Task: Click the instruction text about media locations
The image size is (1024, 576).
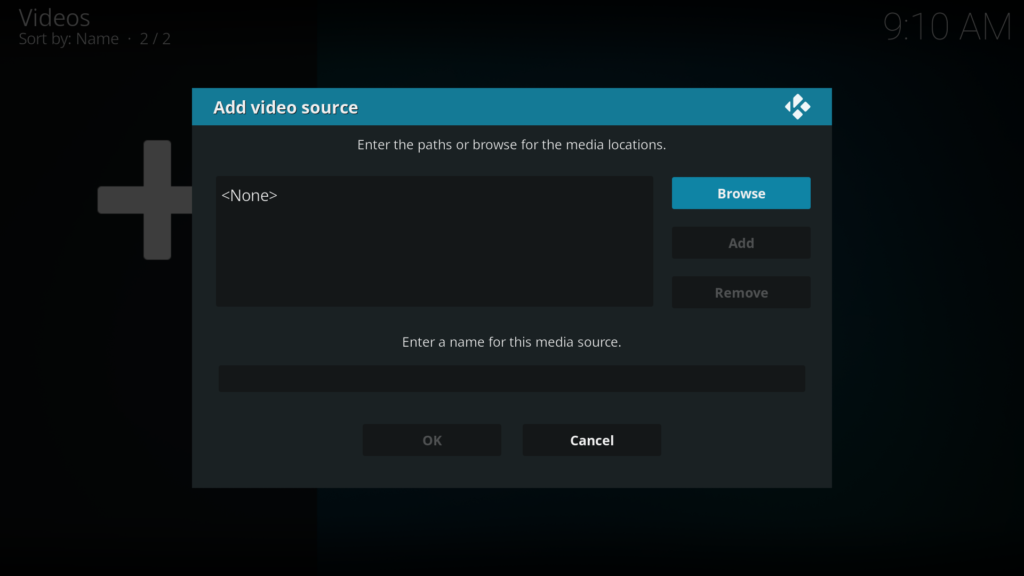Action: coord(511,144)
